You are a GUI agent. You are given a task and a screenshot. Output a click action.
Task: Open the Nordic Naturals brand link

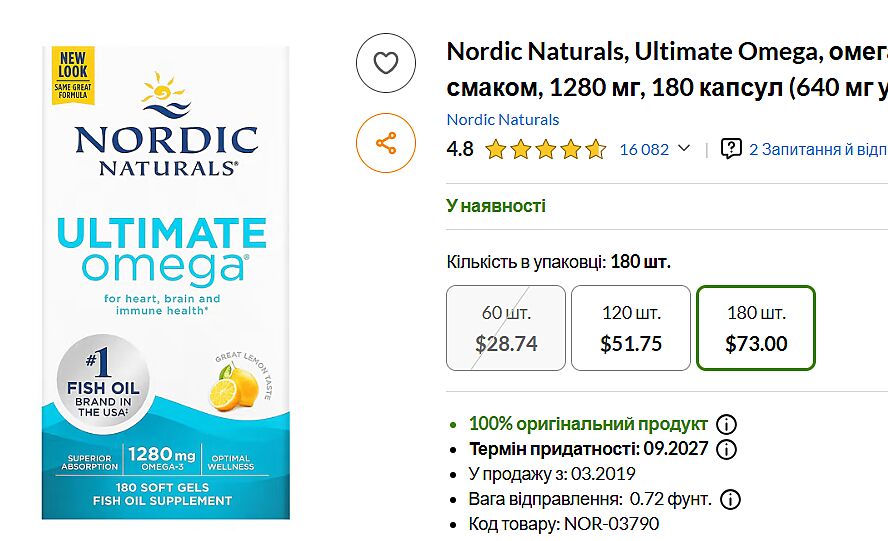point(503,120)
